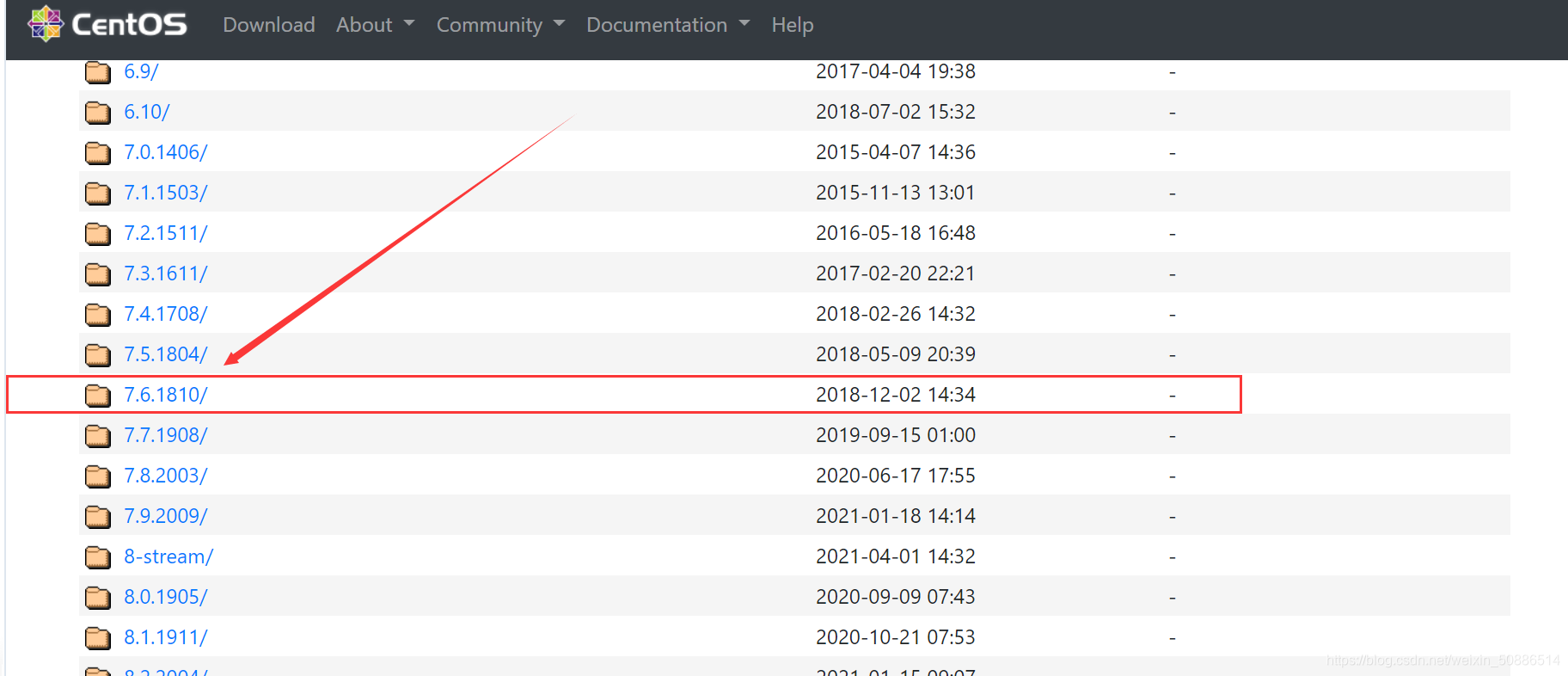Open the 7.3.1611/ directory link
The width and height of the screenshot is (1568, 676).
click(166, 273)
